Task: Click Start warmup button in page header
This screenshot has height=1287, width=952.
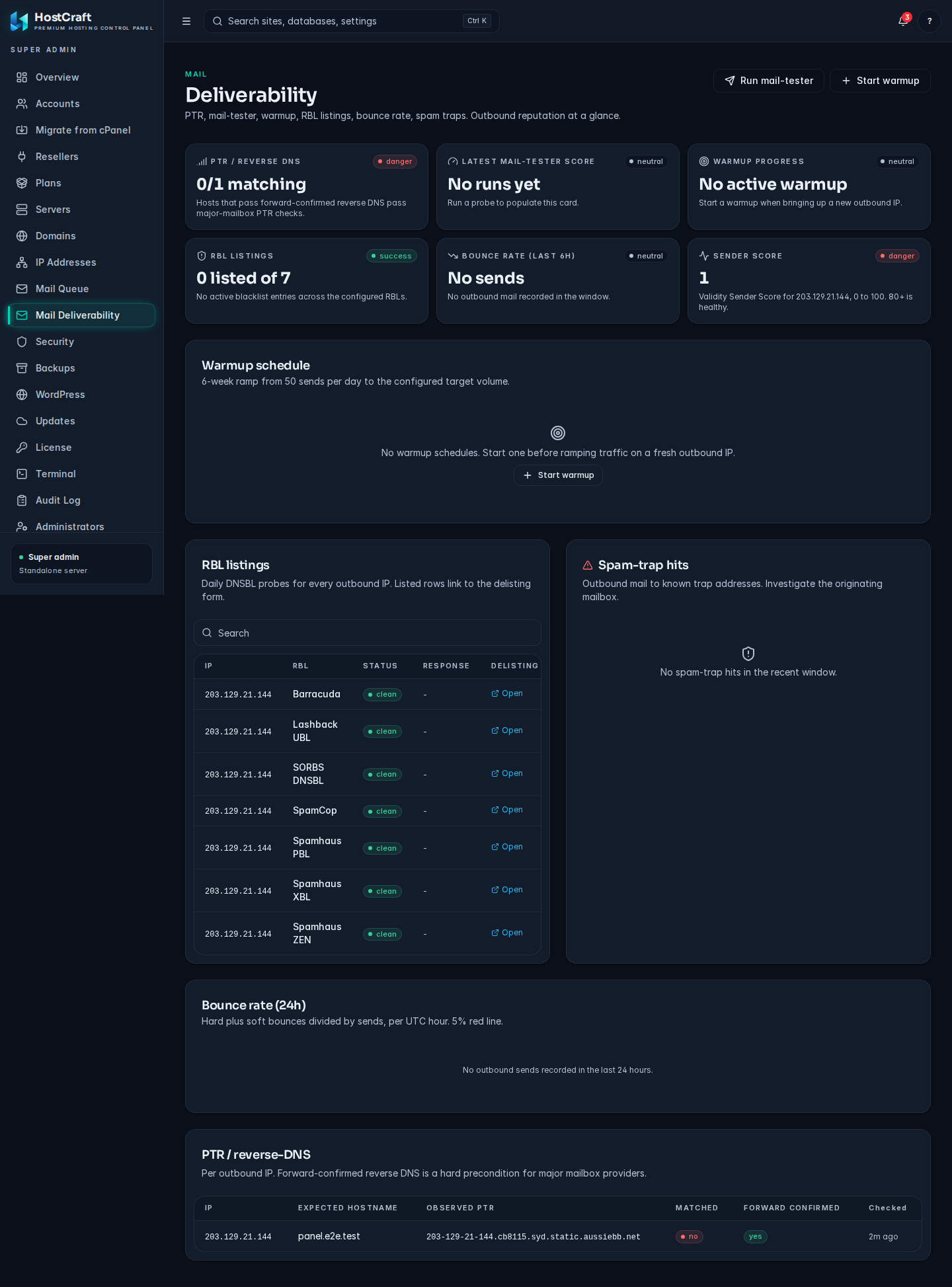Action: click(880, 81)
